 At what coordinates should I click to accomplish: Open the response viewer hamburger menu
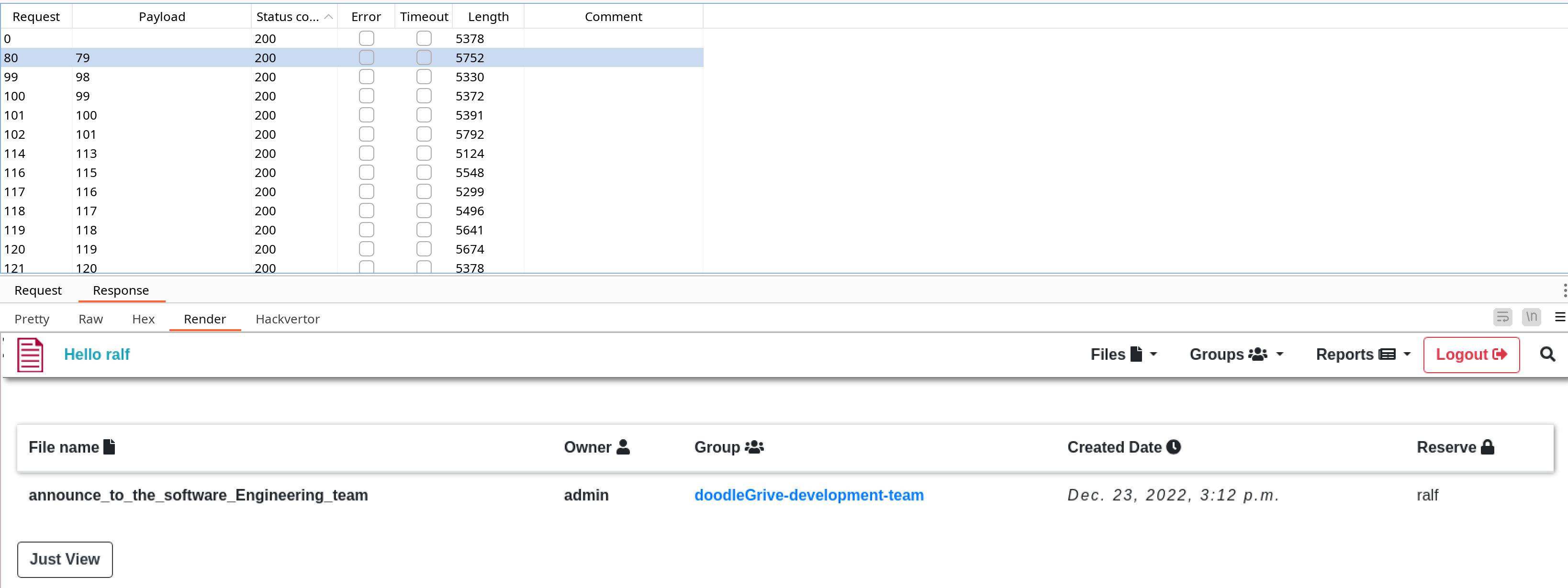click(x=1559, y=317)
